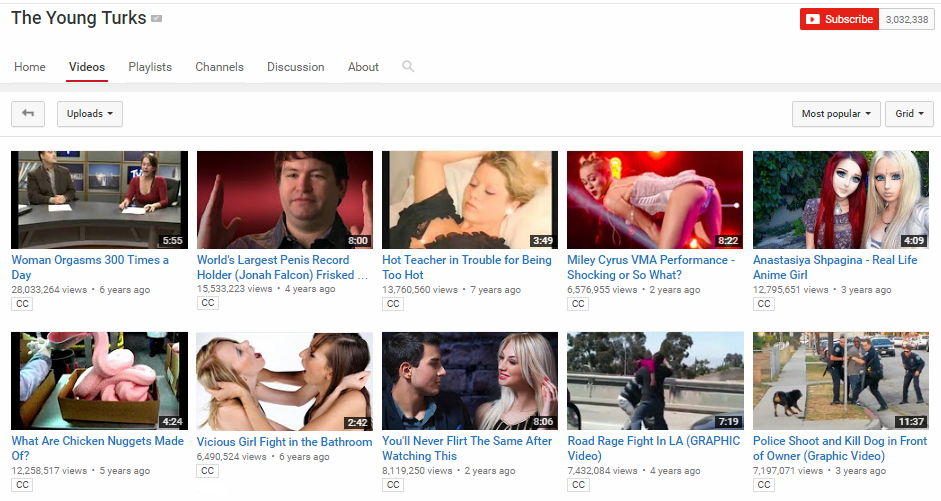Click the Miley Cyrus VMA Performance thumbnail
The width and height of the screenshot is (941, 501).
pos(655,200)
